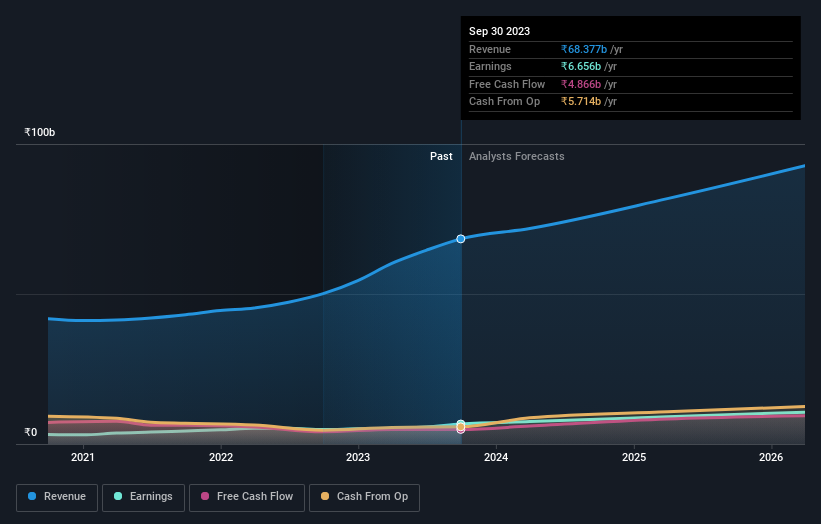
Task: Select the 2021 x-axis label
Action: 83,457
